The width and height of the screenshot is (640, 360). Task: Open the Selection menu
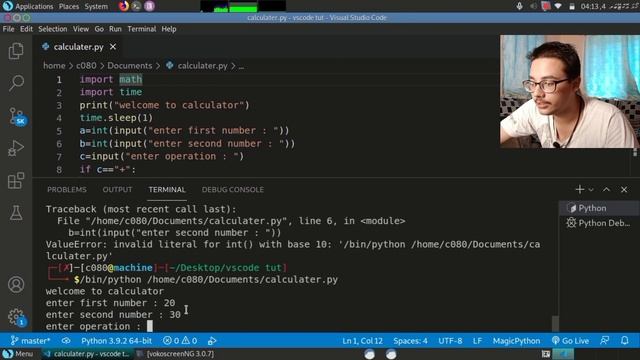coord(53,29)
